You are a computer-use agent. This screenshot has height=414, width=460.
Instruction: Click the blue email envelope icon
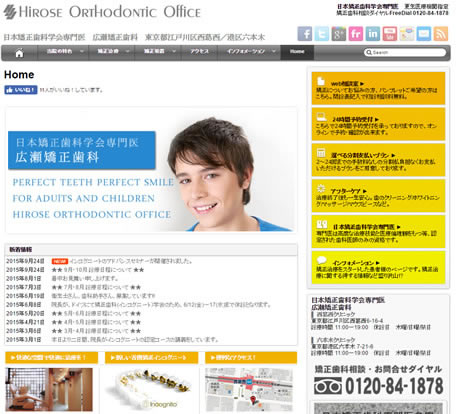click(x=424, y=34)
